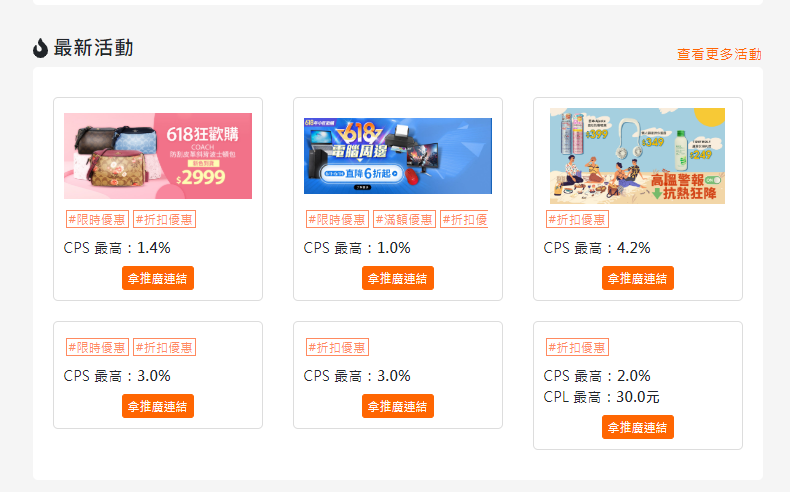Select #折扣優惠 tag on heat alert card
Viewport: 790px width, 492px height.
(x=577, y=220)
